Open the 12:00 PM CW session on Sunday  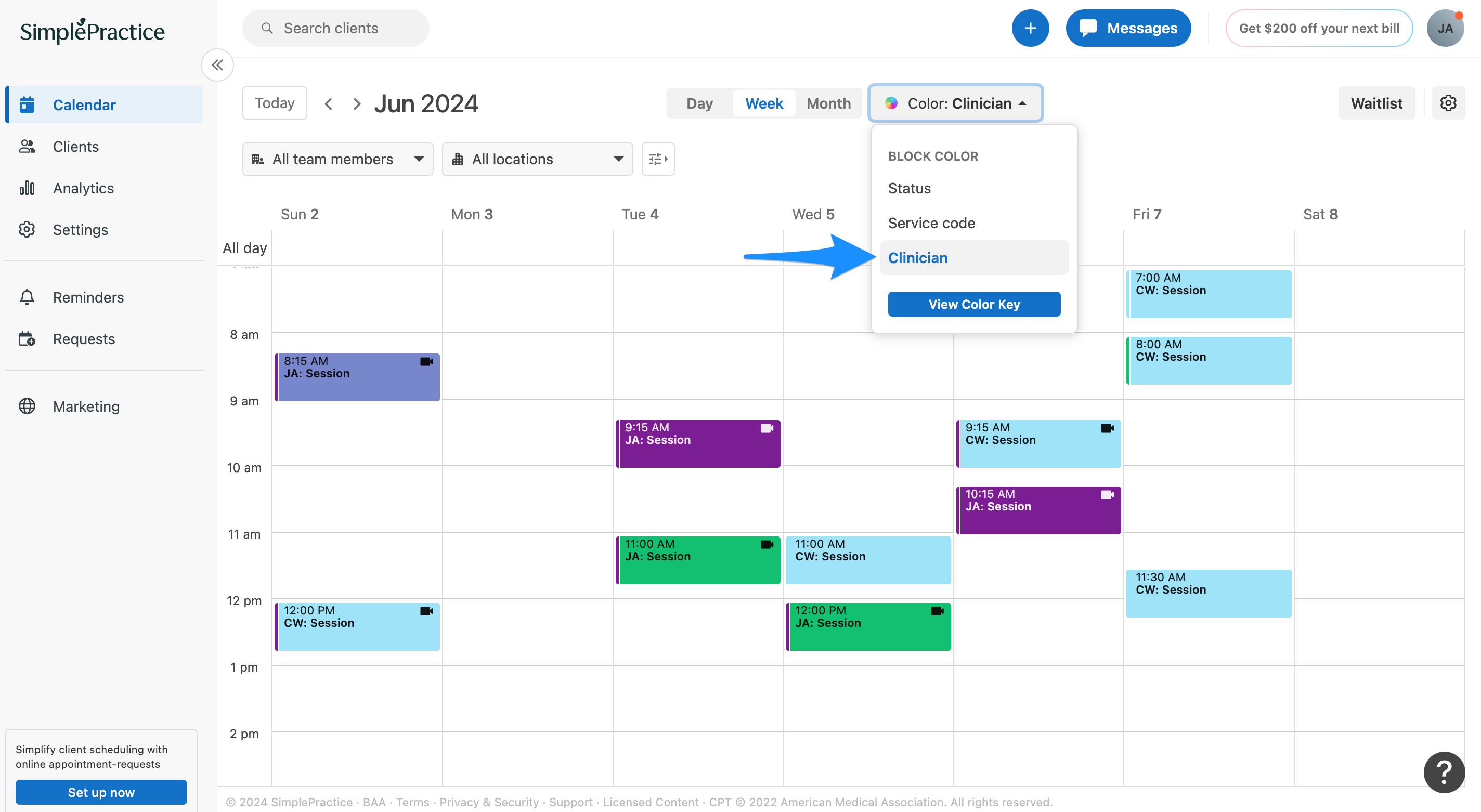[x=357, y=626]
